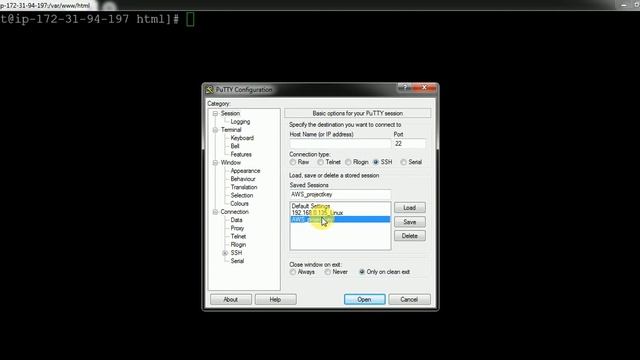Click the title bar help question mark
Viewport: 640px width, 360px height.
405,87
